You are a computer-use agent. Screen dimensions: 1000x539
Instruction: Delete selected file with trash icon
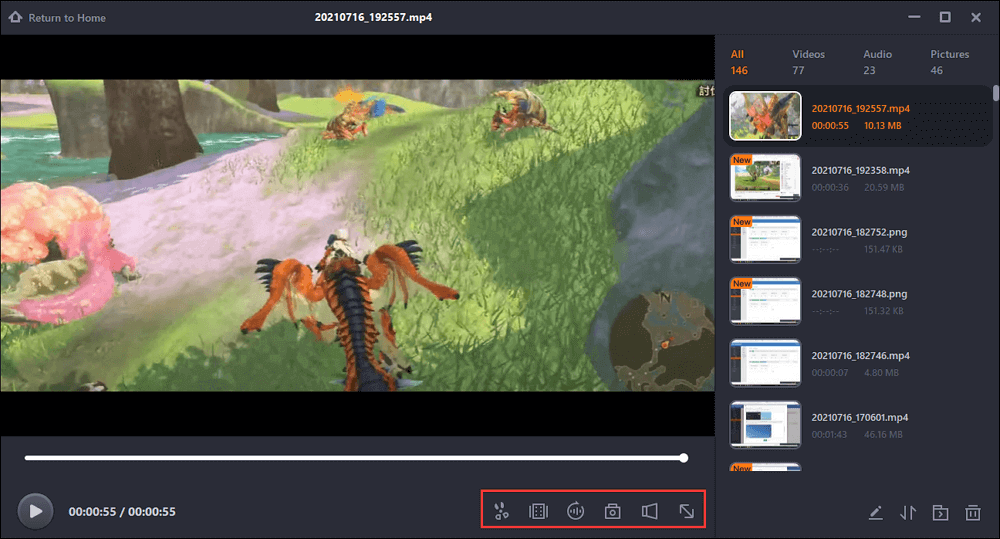[x=972, y=513]
